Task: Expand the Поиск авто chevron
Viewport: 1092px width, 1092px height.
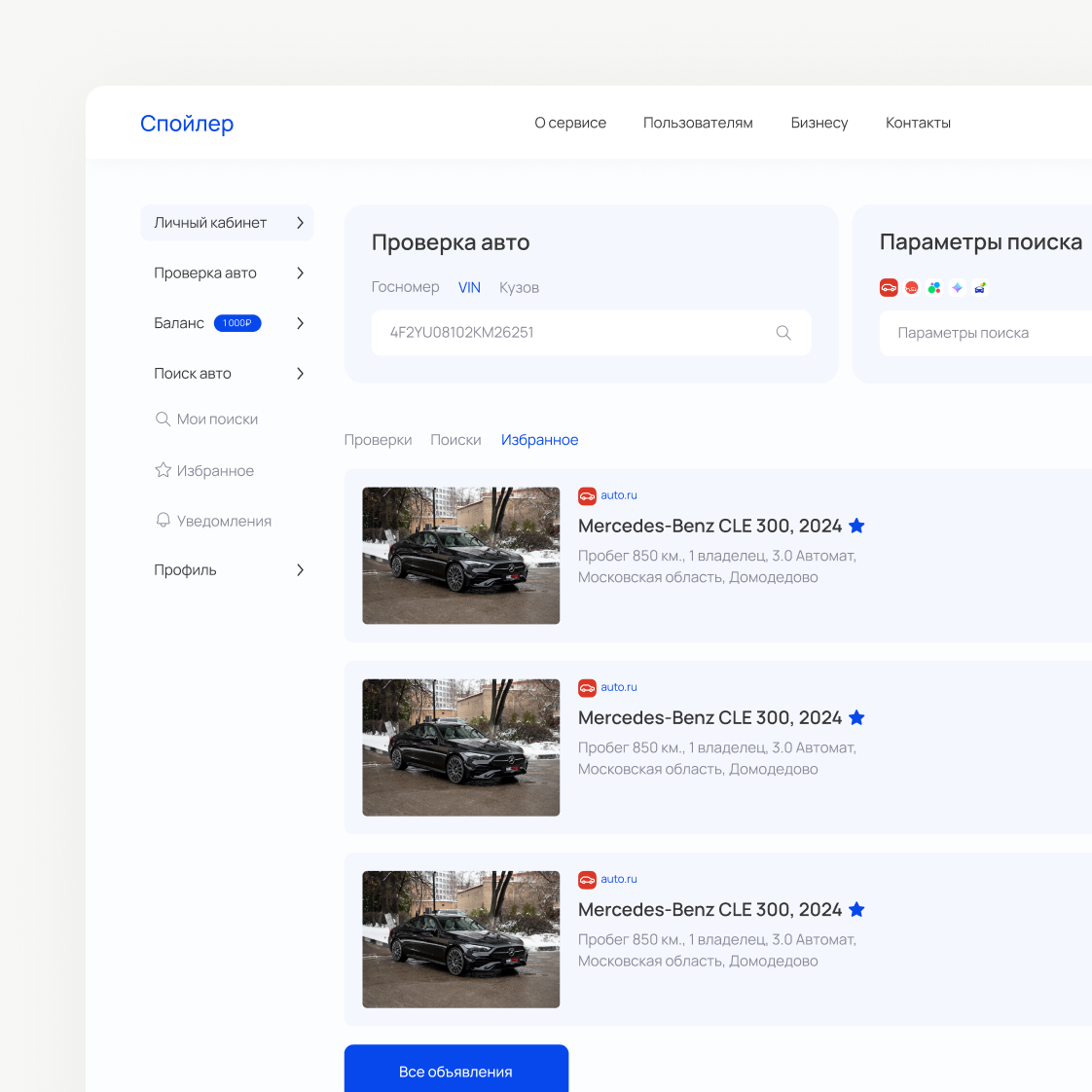Action: (300, 374)
